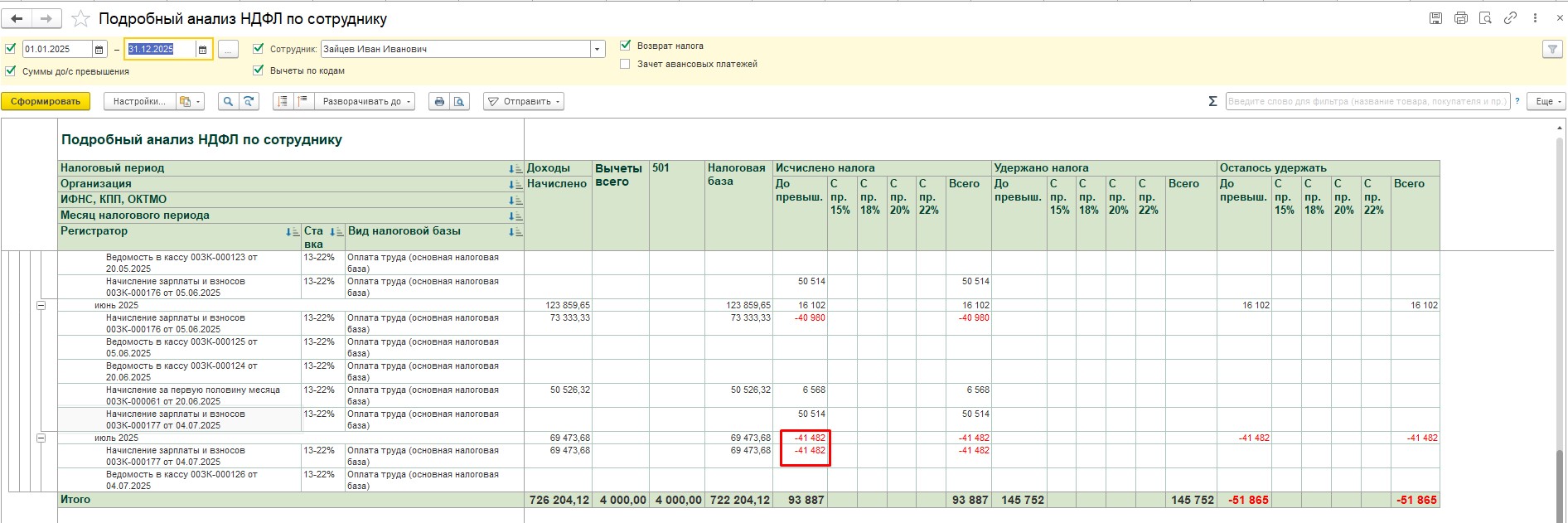
Task: Sort by Регистратор using its sort icon
Action: pos(292,232)
